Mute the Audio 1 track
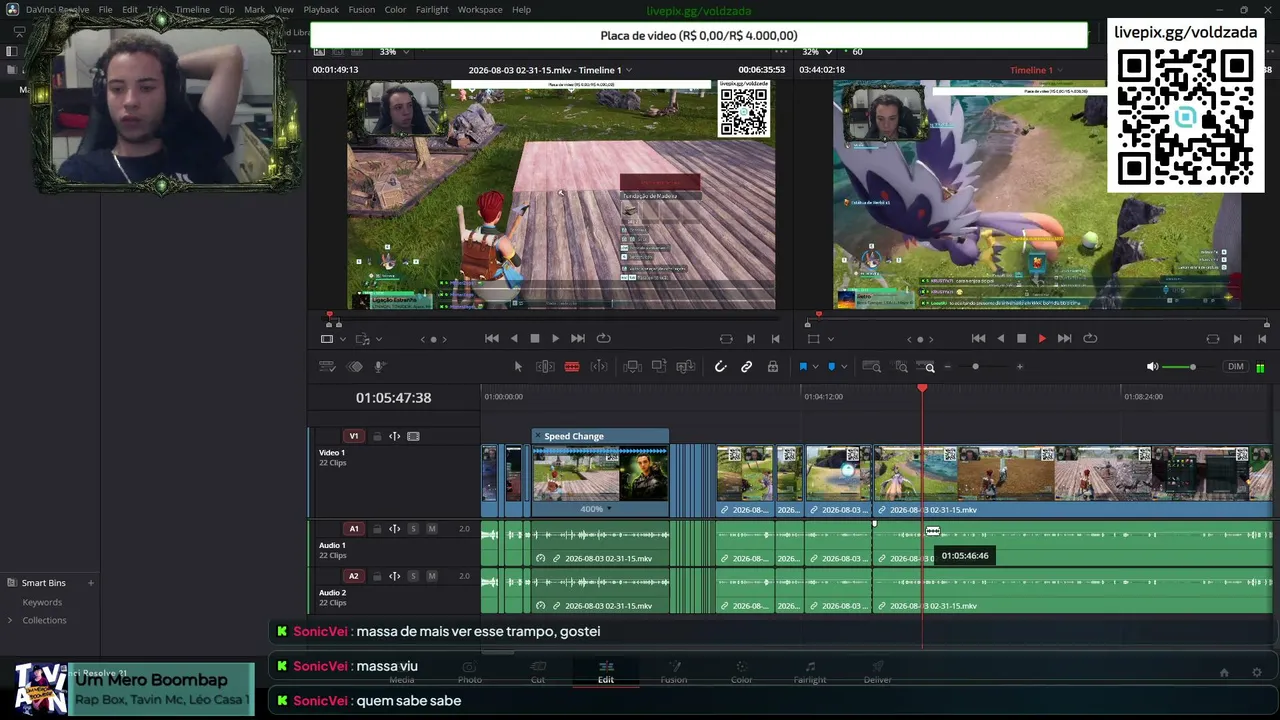 (432, 529)
